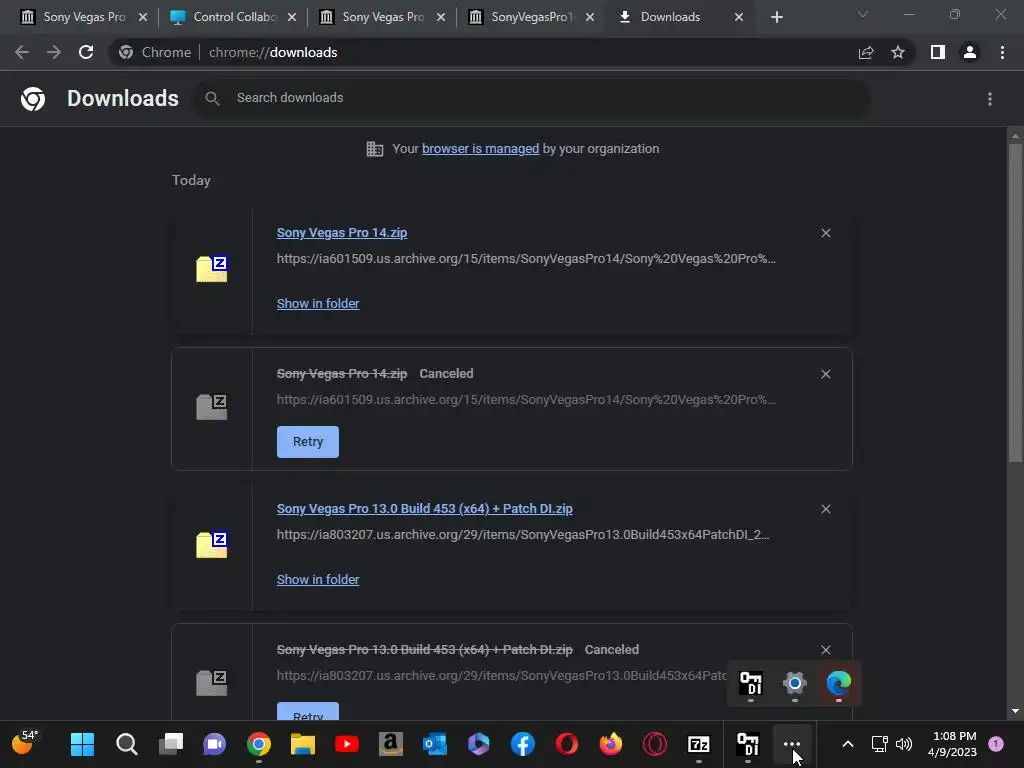Open Task View on taskbar

click(171, 744)
